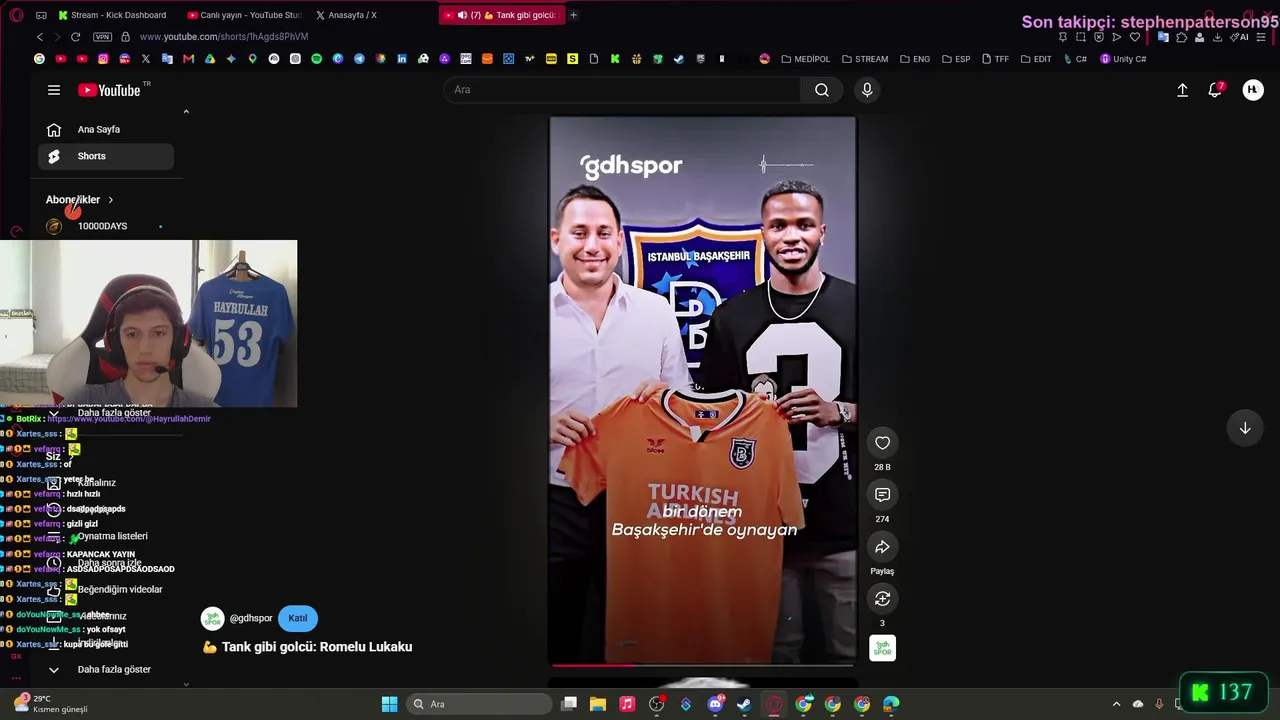1280x720 pixels.
Task: Open the ESP bookmarks folder
Action: click(x=956, y=59)
